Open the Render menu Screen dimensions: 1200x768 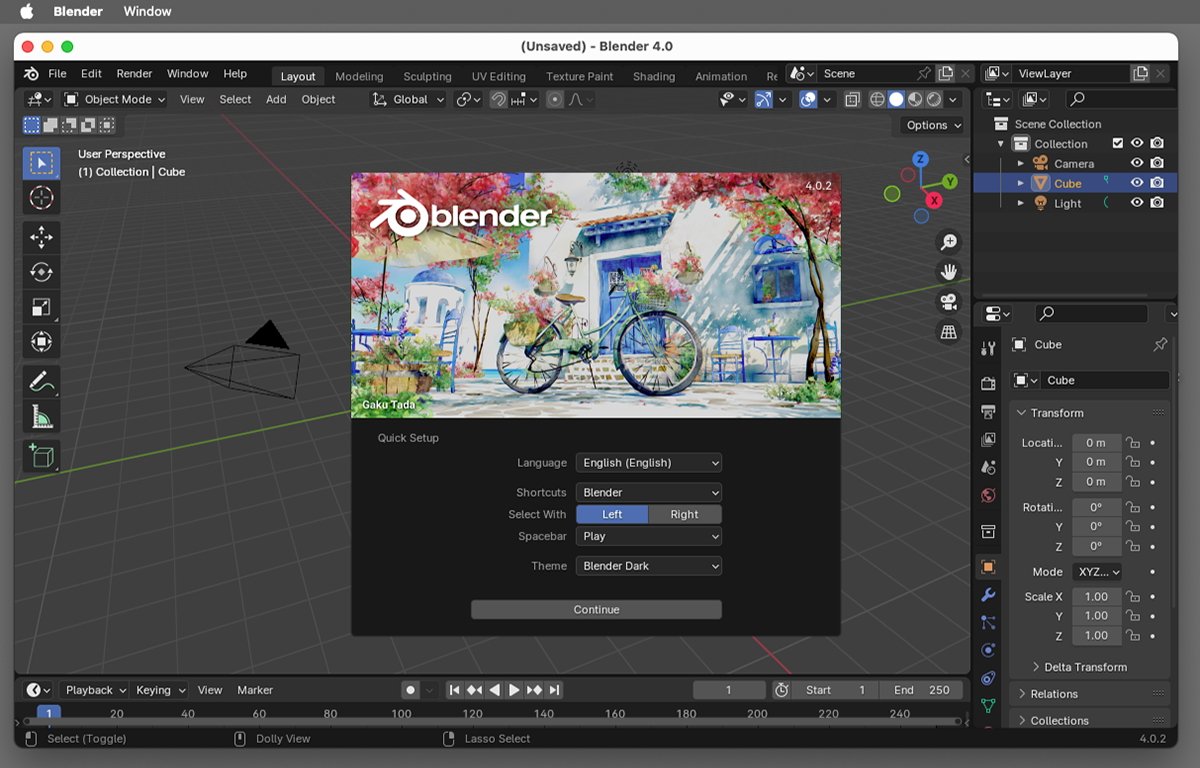pos(134,74)
